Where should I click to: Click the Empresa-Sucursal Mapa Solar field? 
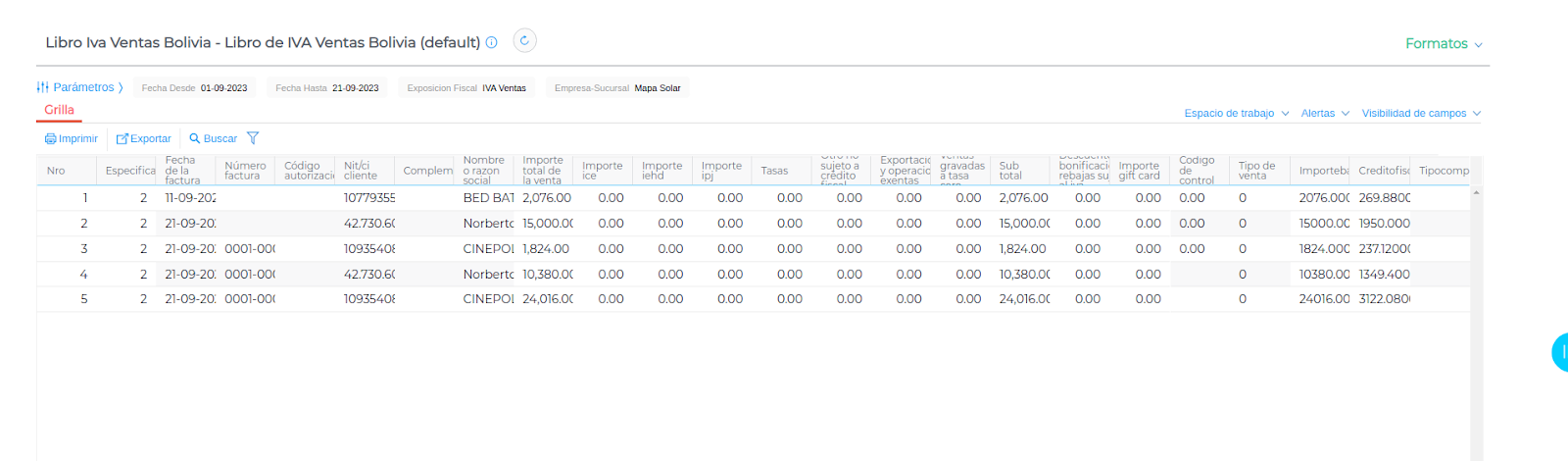pyautogui.click(x=617, y=88)
